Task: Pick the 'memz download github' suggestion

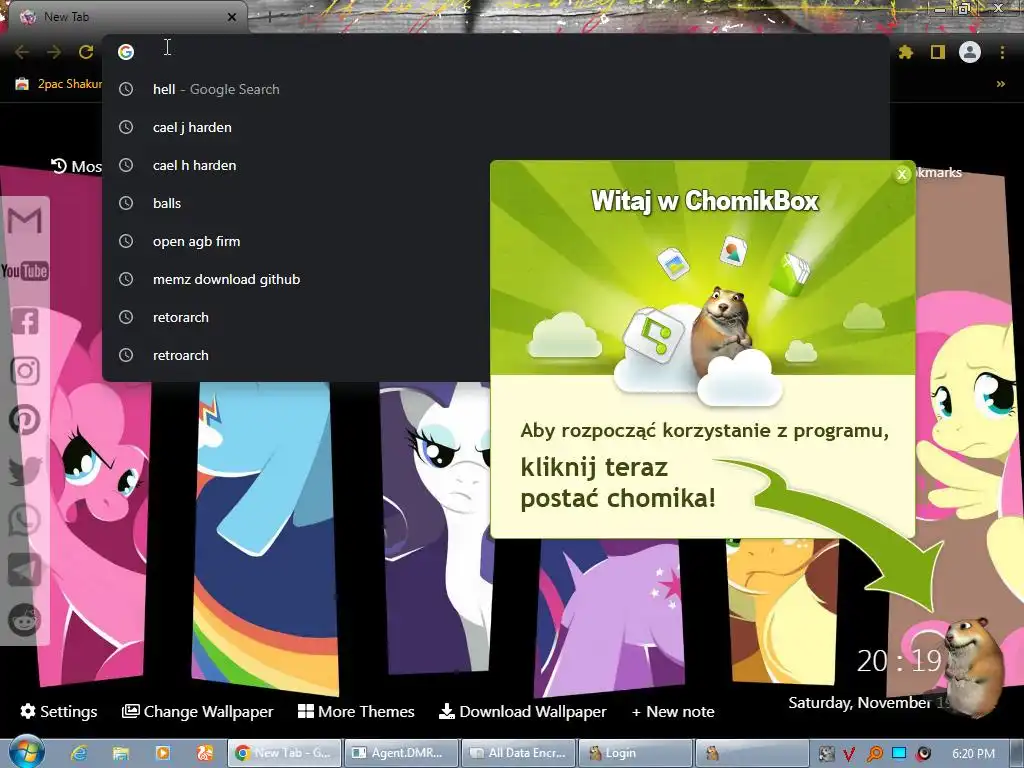Action: point(297,279)
